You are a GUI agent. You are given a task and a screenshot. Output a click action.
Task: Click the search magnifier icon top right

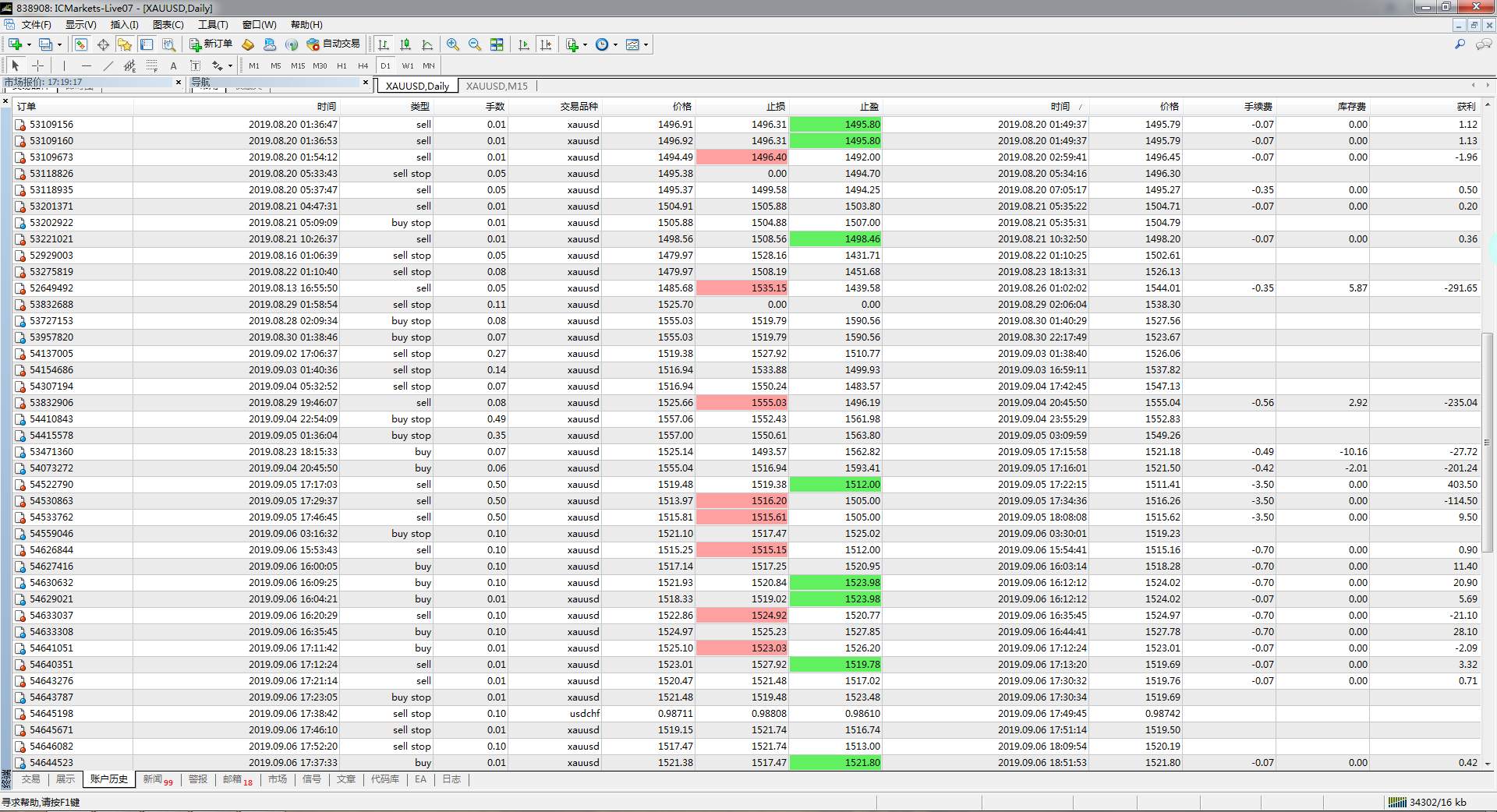coord(1460,44)
